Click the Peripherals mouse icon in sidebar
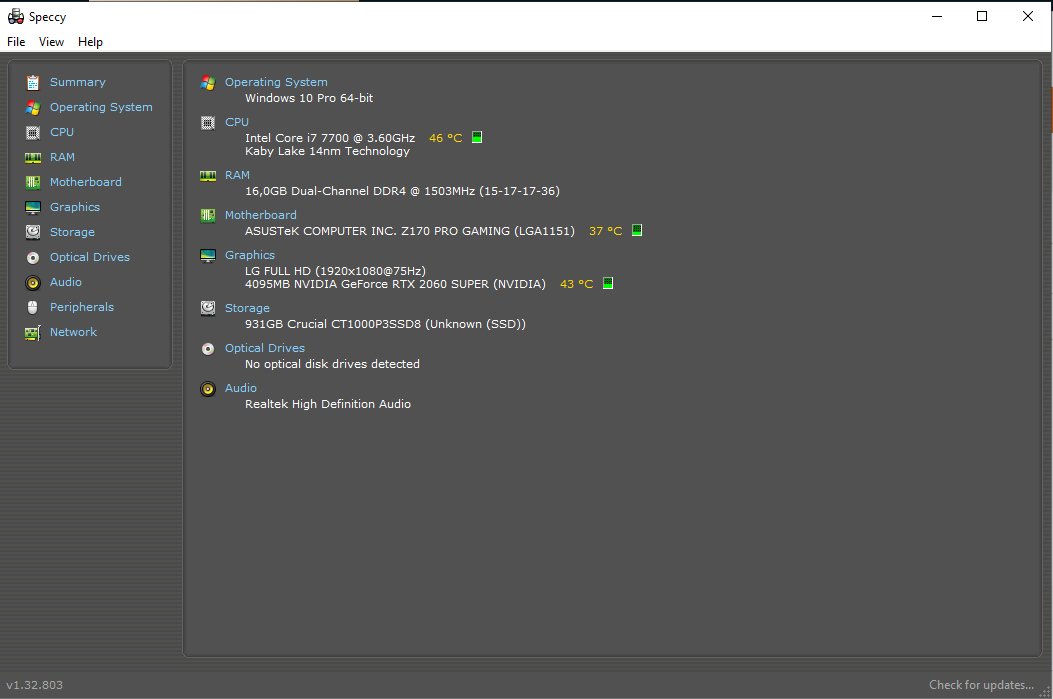Screen dimensions: 1053x699 33,308
